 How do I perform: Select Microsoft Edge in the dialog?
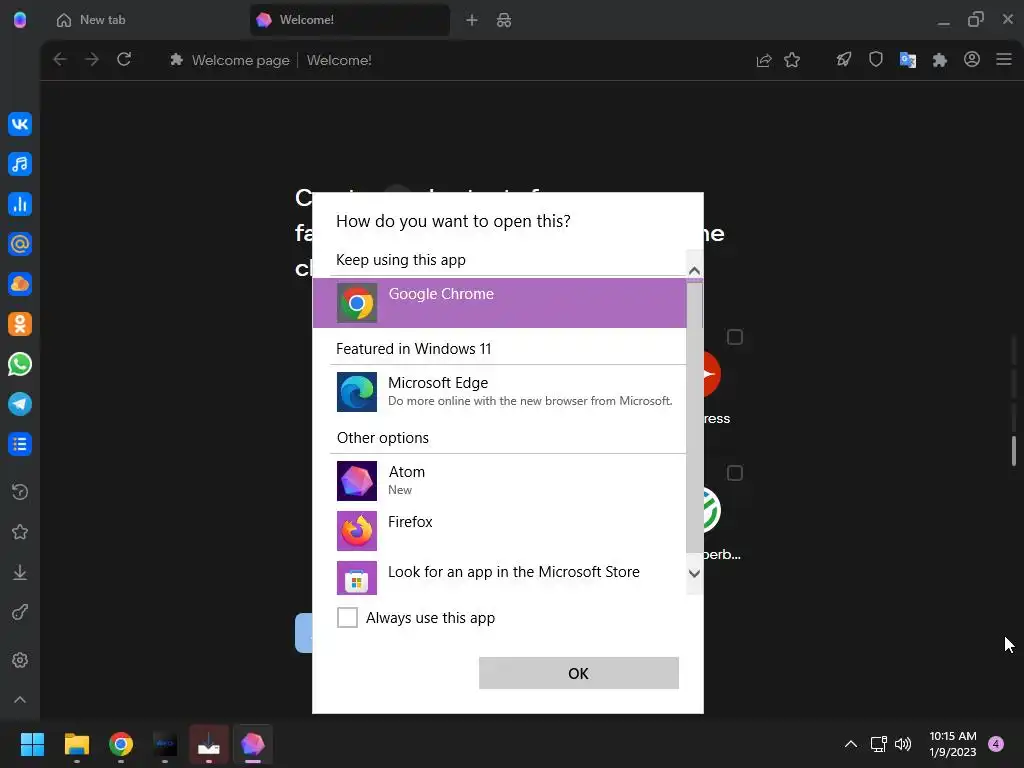tap(500, 392)
